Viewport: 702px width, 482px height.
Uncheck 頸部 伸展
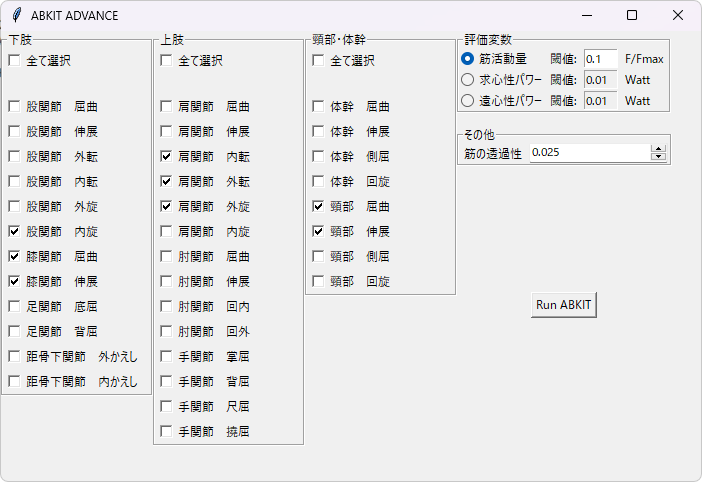pos(318,231)
